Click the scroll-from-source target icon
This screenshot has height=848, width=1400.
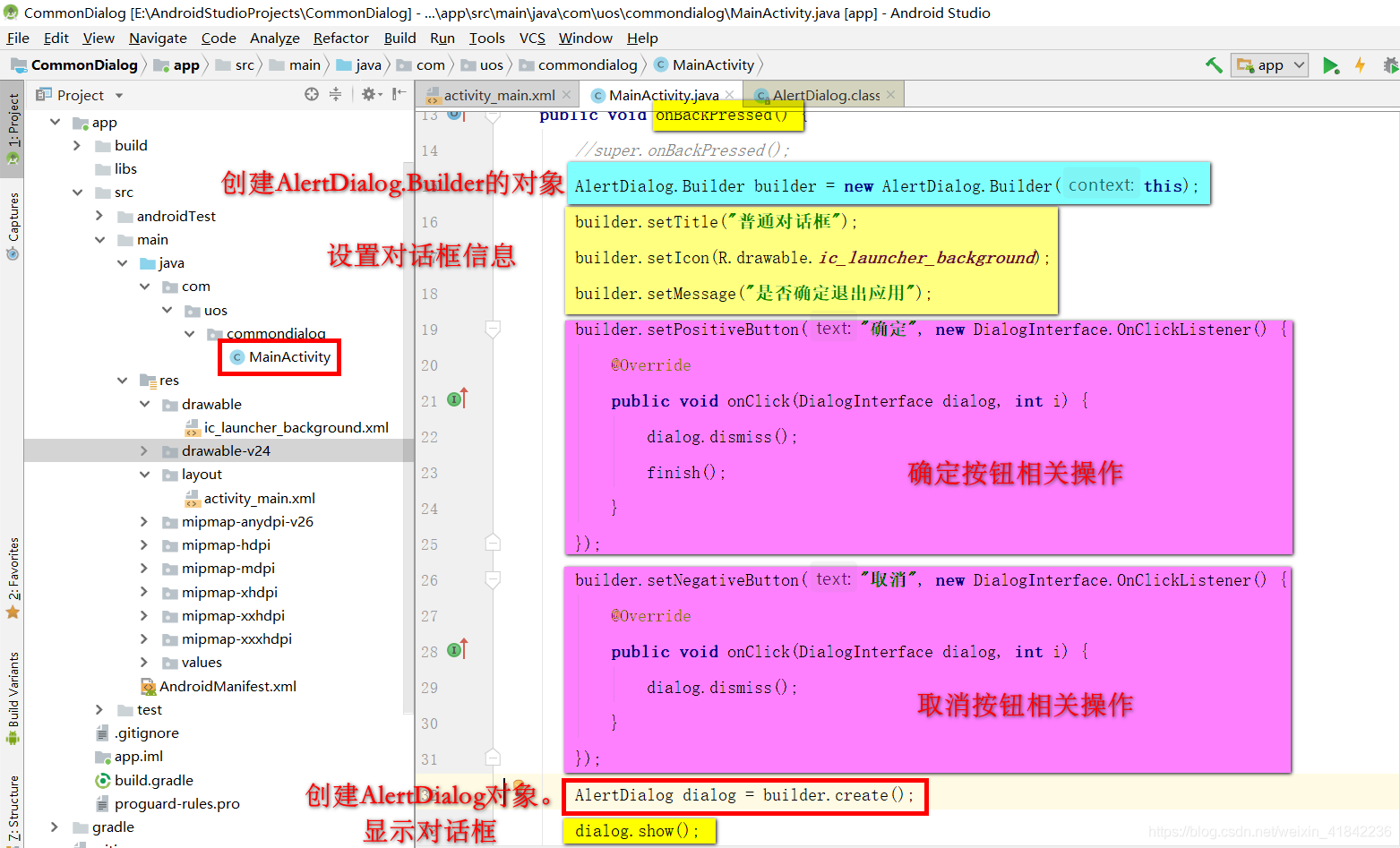[x=311, y=94]
